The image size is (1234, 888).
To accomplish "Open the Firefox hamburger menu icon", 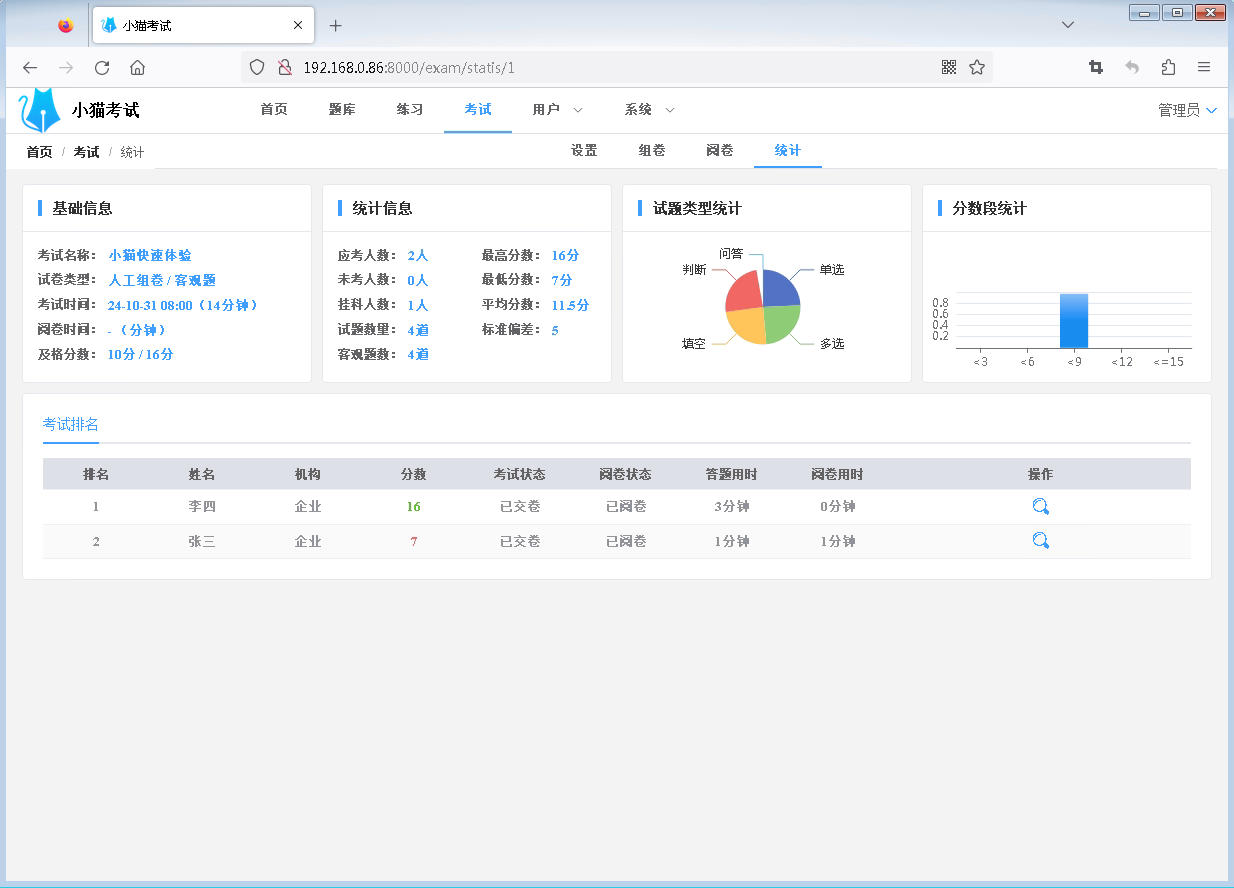I will click(1204, 67).
